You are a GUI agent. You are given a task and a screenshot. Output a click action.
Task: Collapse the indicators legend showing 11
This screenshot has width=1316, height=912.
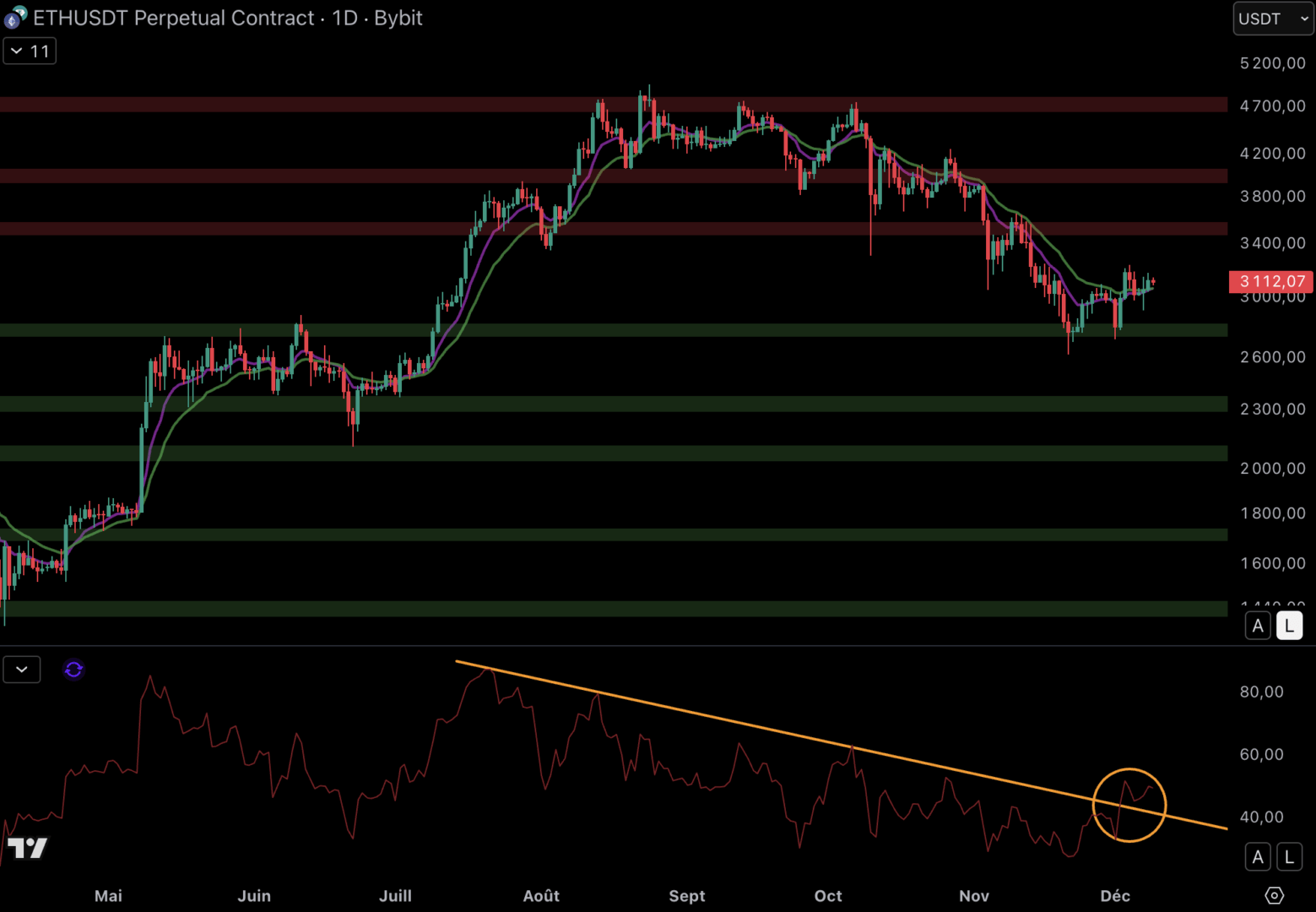click(30, 52)
